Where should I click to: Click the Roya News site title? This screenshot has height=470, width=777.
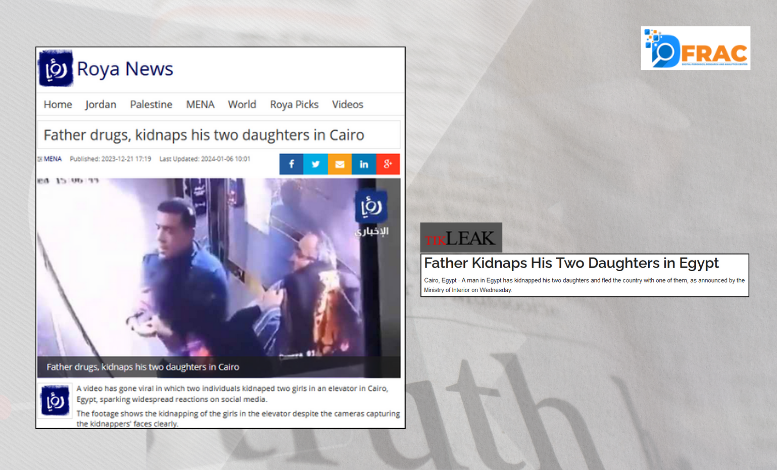(x=125, y=68)
